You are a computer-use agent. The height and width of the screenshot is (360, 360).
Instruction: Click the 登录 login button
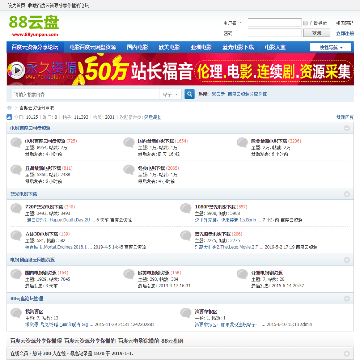point(316,33)
